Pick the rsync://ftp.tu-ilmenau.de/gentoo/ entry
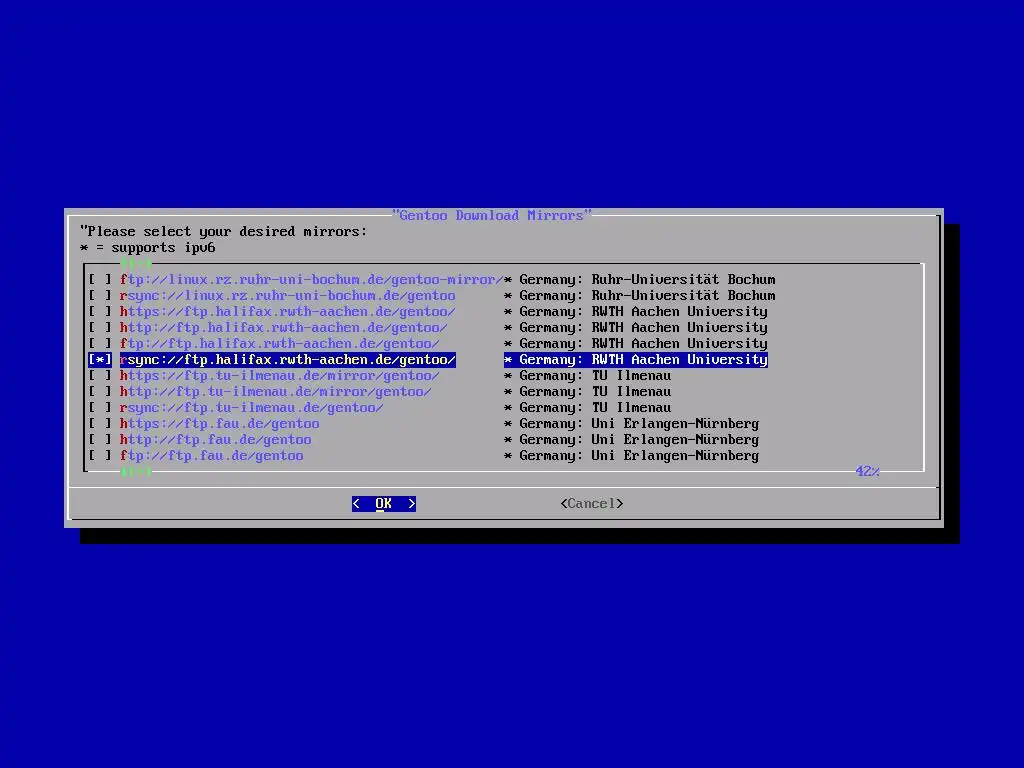This screenshot has width=1024, height=768. click(251, 408)
